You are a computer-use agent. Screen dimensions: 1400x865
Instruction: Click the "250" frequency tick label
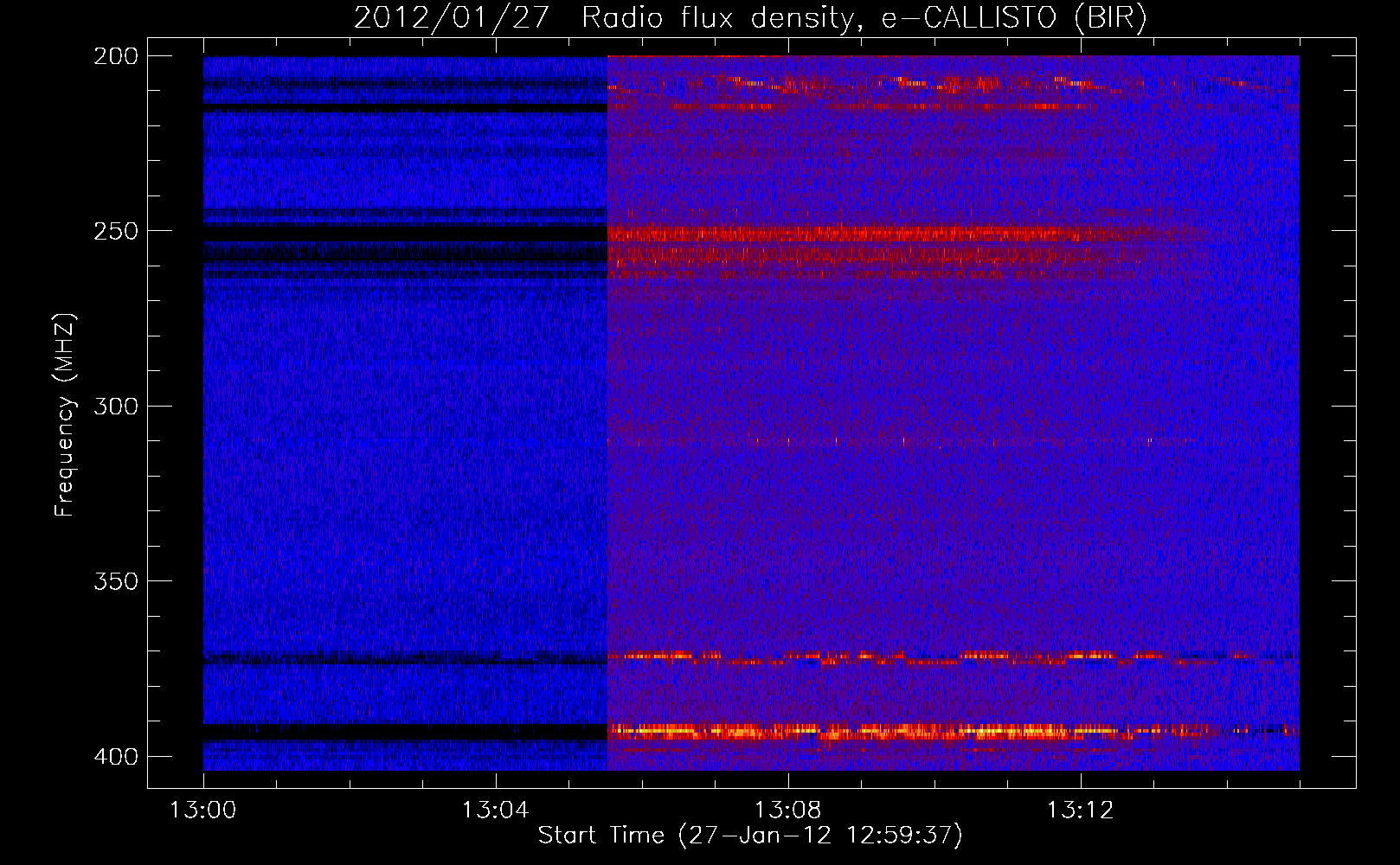(116, 231)
